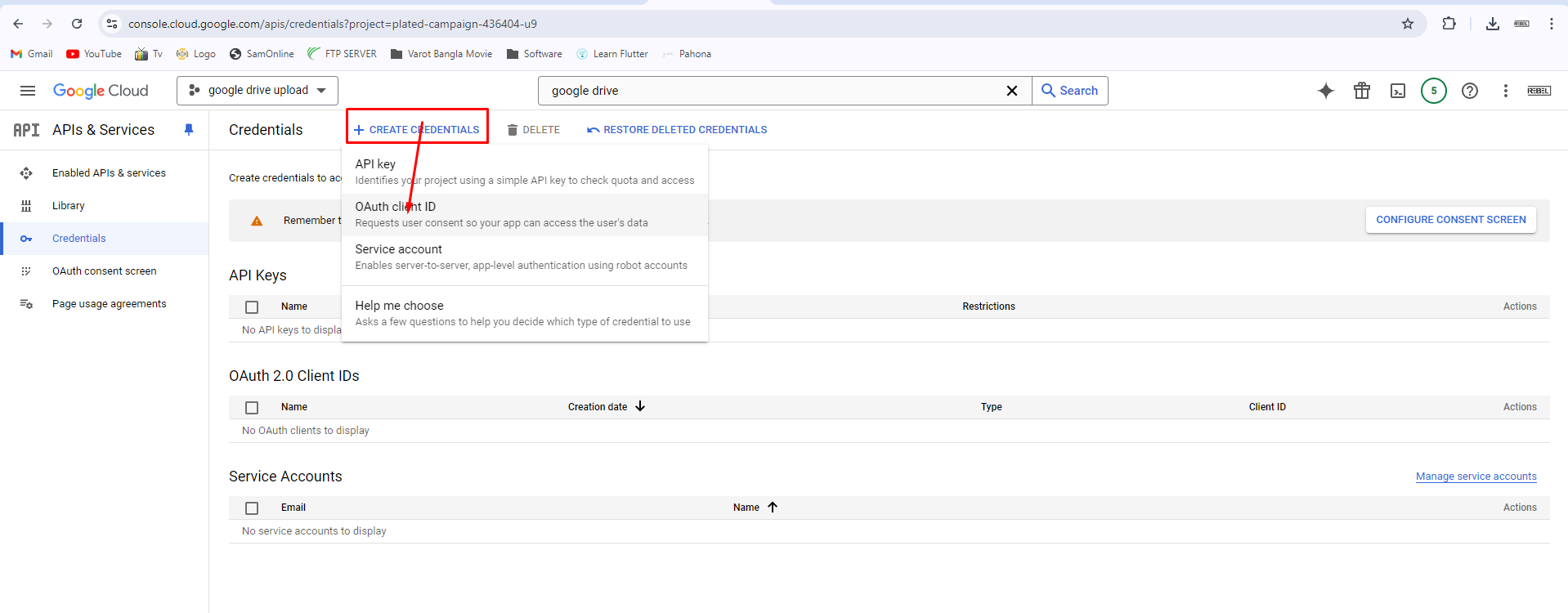Open Gemini AI assistant sparkle icon
Viewport: 1568px width, 613px height.
pos(1326,91)
